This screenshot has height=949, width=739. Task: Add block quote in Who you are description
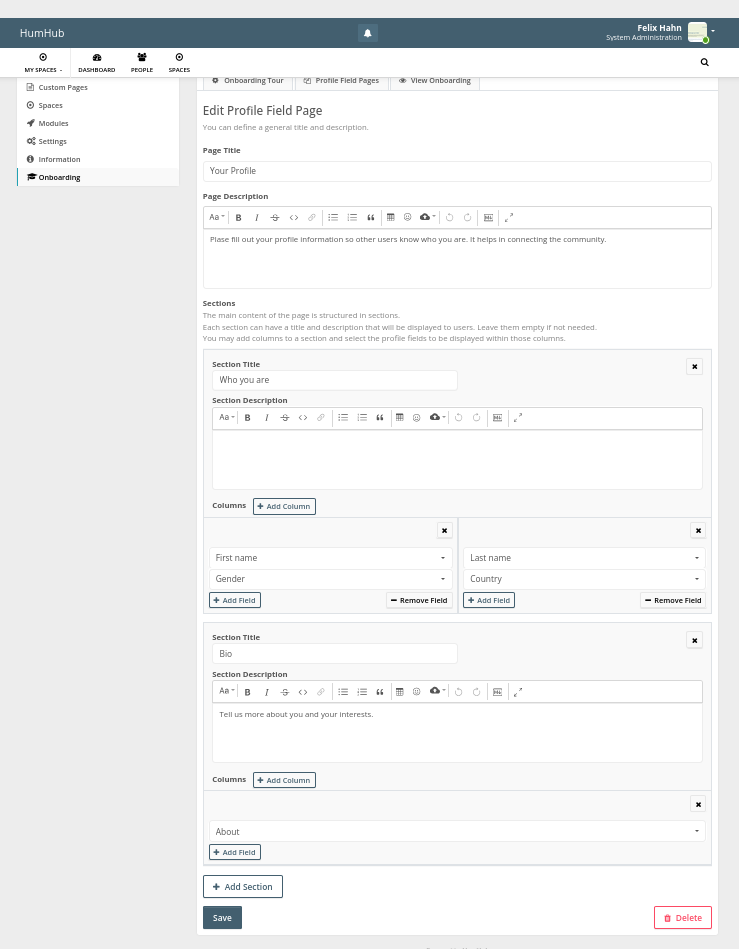pos(380,418)
